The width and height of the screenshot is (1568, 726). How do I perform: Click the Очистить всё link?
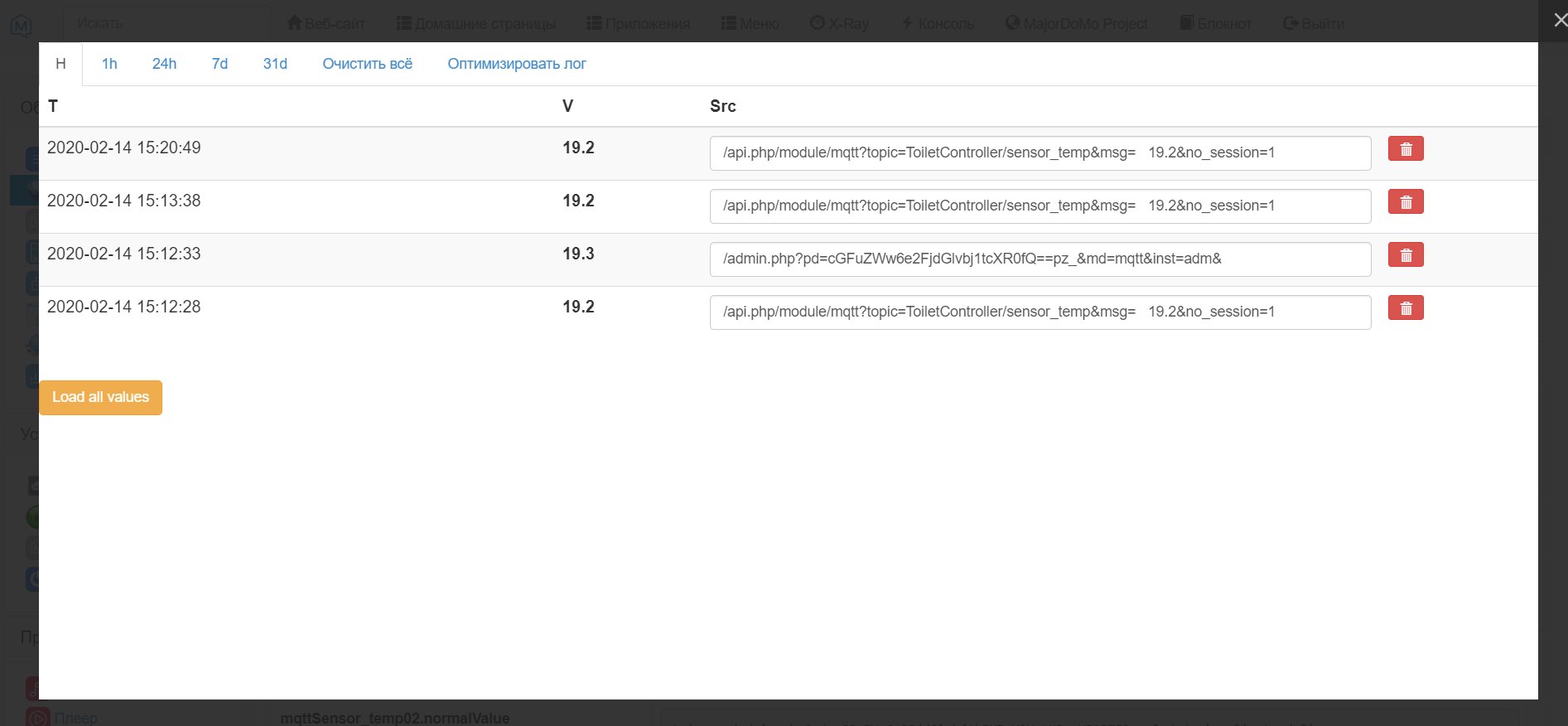point(367,64)
